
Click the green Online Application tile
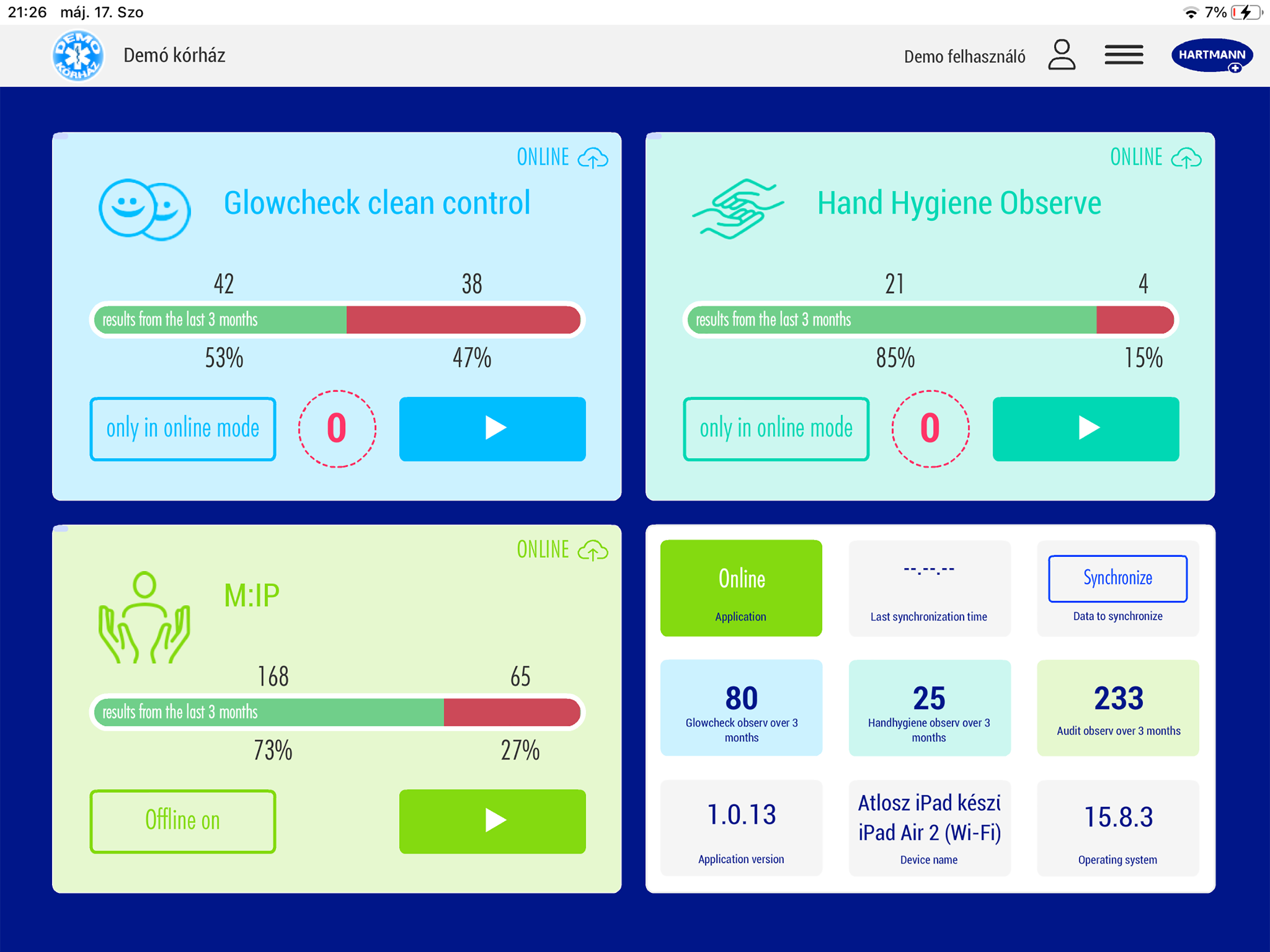741,588
